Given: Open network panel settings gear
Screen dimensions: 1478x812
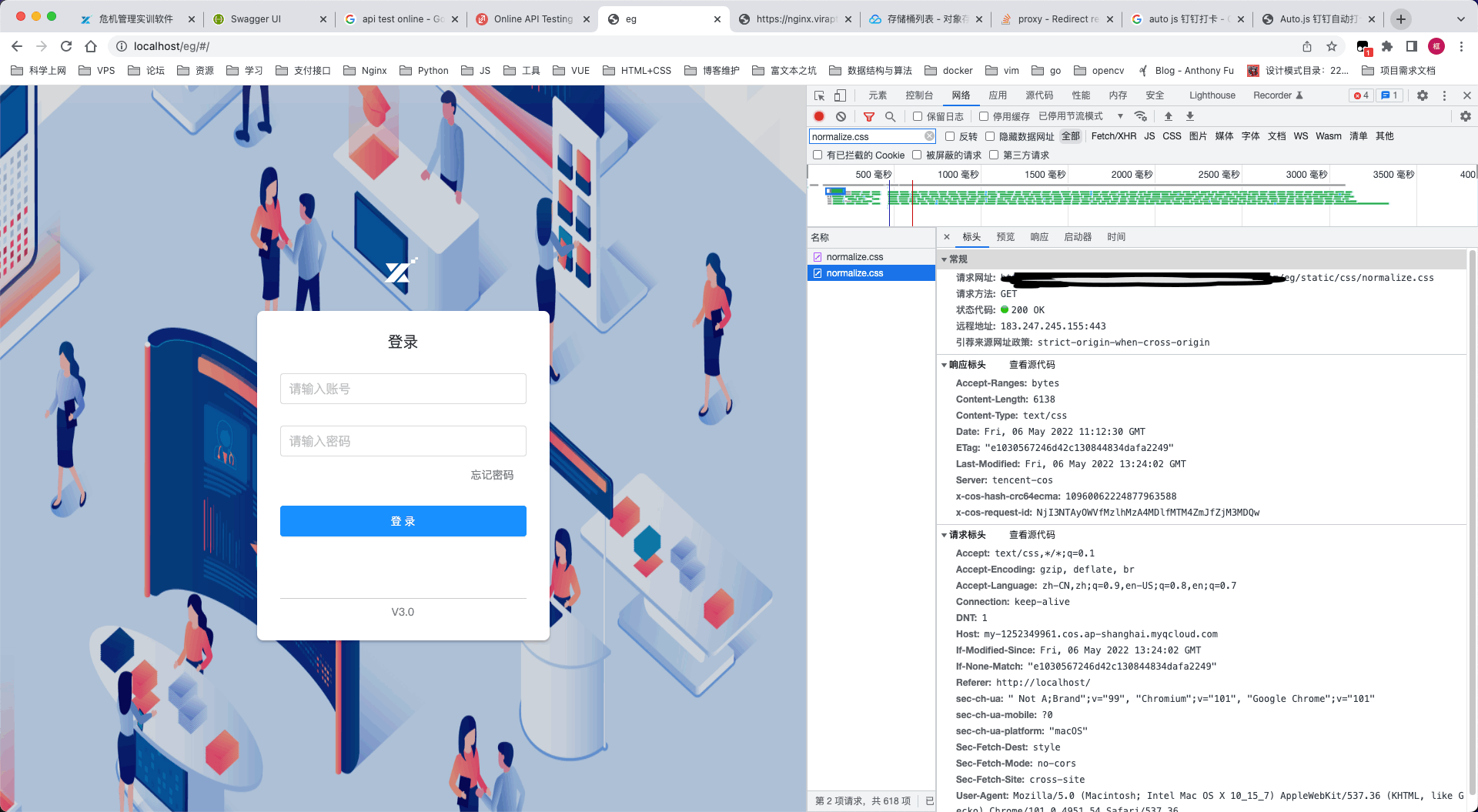Looking at the screenshot, I should (x=1466, y=116).
